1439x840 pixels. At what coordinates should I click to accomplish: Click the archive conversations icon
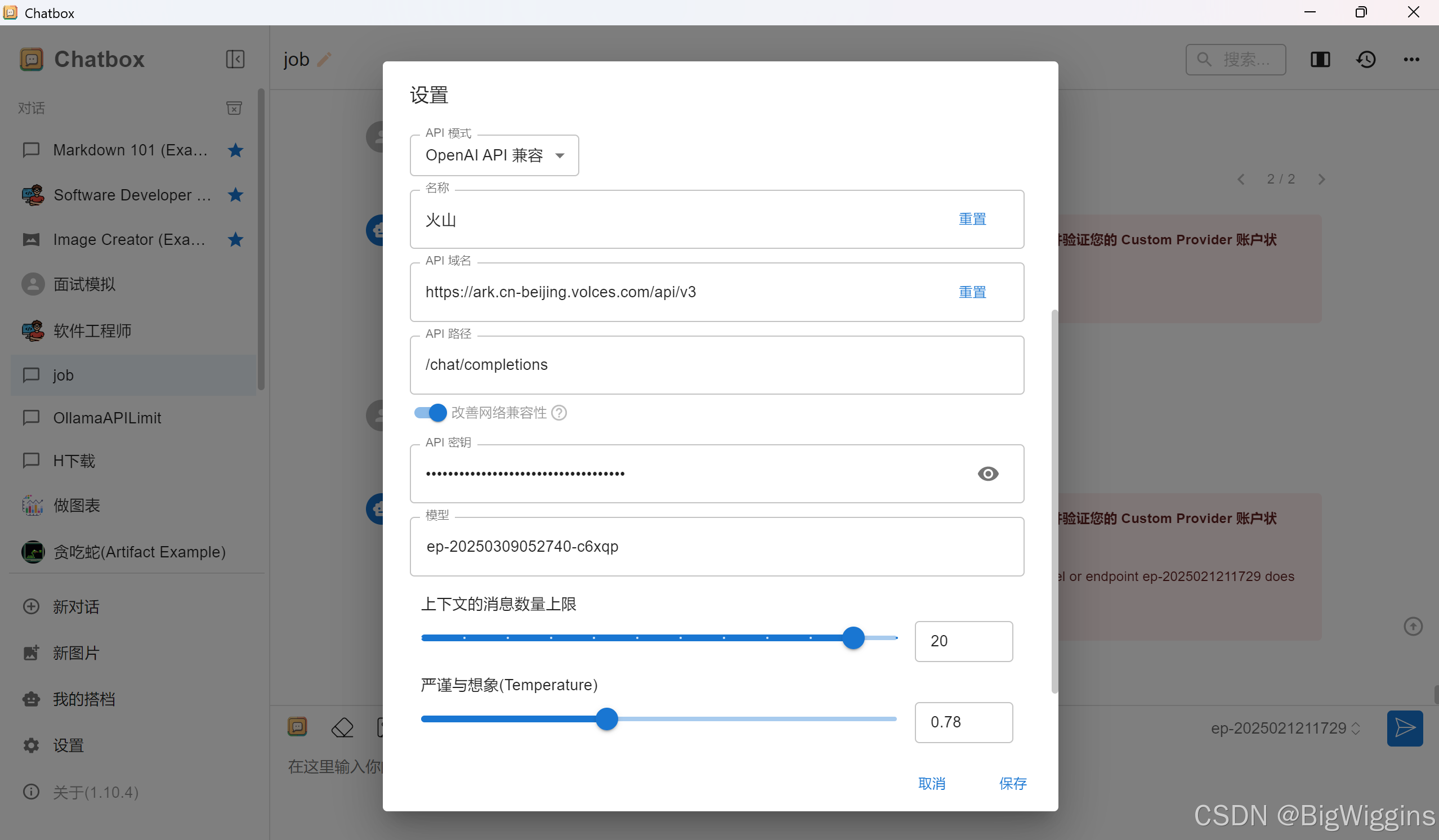coord(234,108)
